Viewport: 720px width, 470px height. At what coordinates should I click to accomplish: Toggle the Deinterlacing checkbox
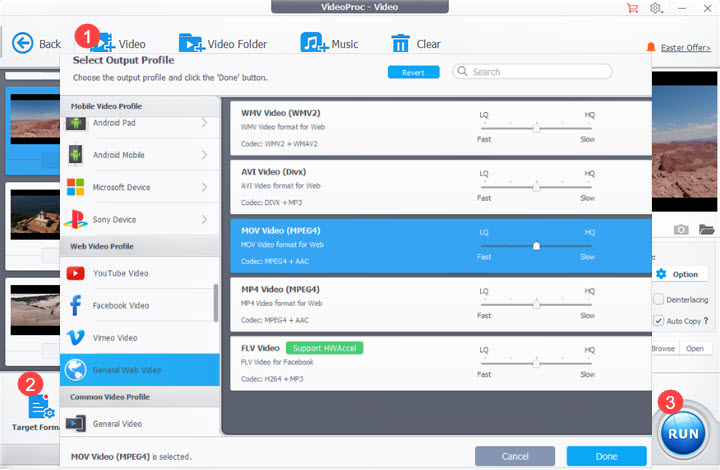pyautogui.click(x=658, y=299)
